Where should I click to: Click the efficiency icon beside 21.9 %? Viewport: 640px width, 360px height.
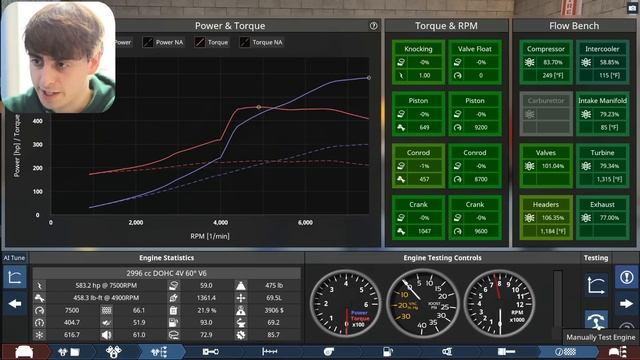pyautogui.click(x=173, y=310)
